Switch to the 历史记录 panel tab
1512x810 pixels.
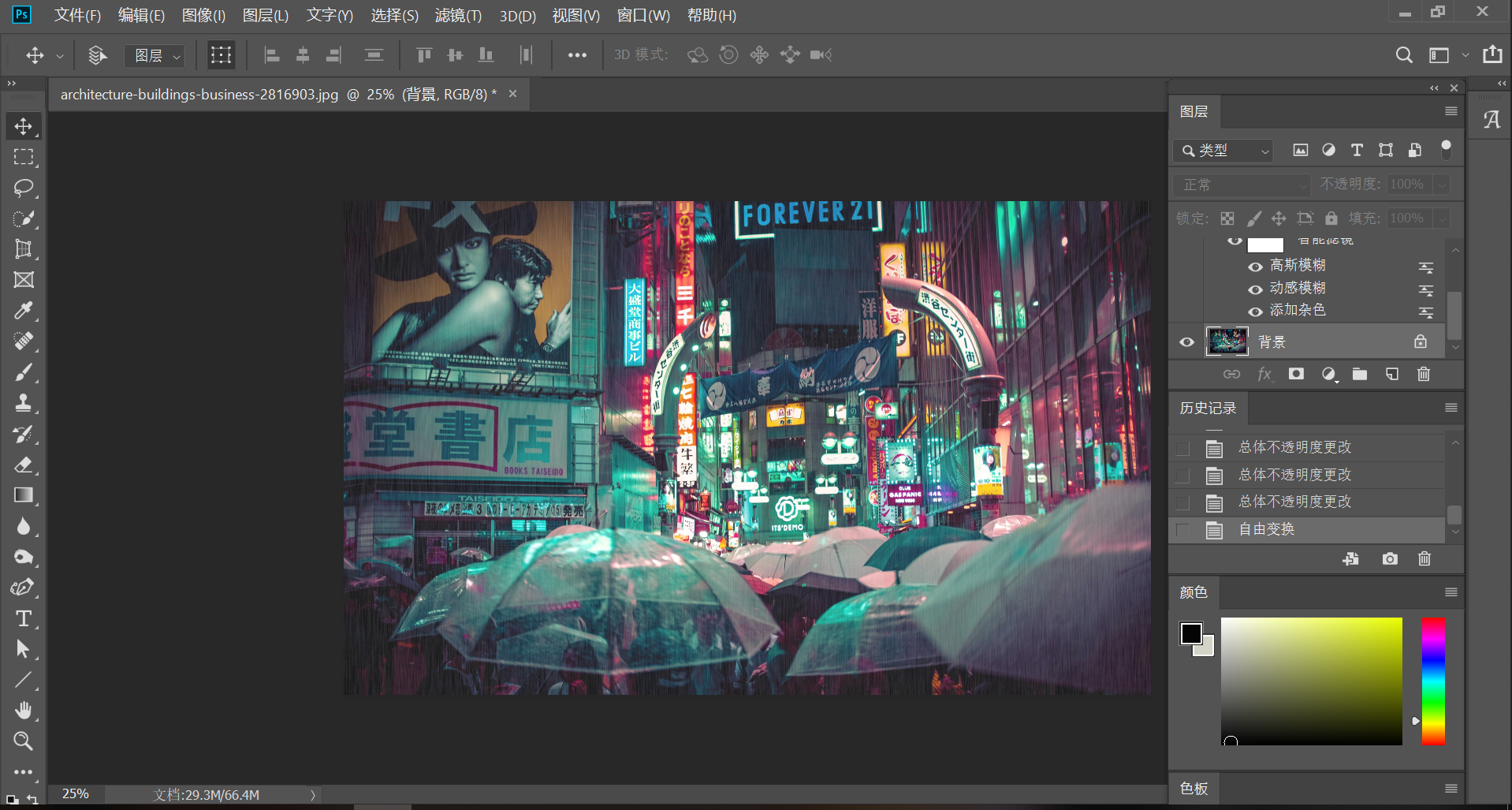[x=1208, y=408]
